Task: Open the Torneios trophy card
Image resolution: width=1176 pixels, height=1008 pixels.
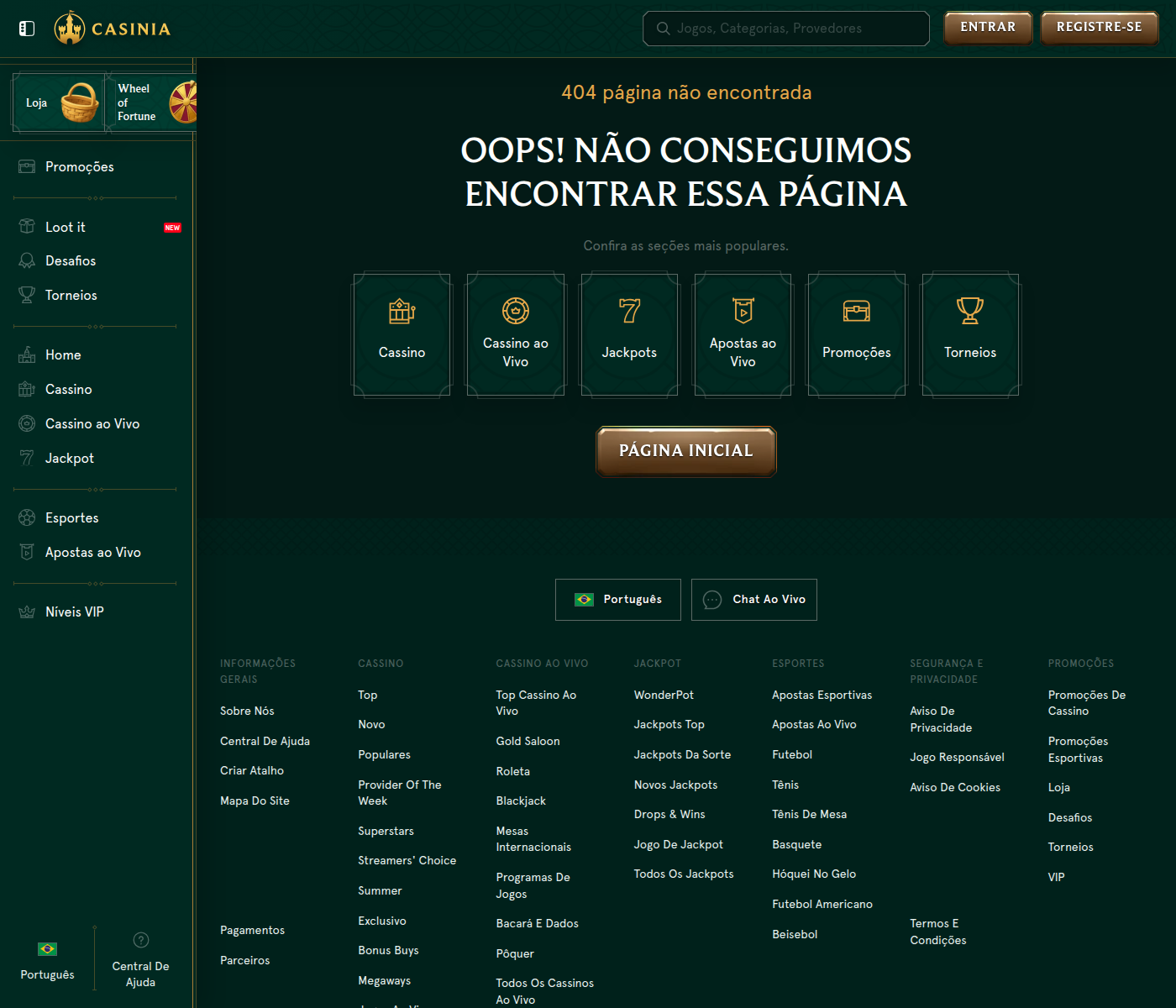Action: 970,334
